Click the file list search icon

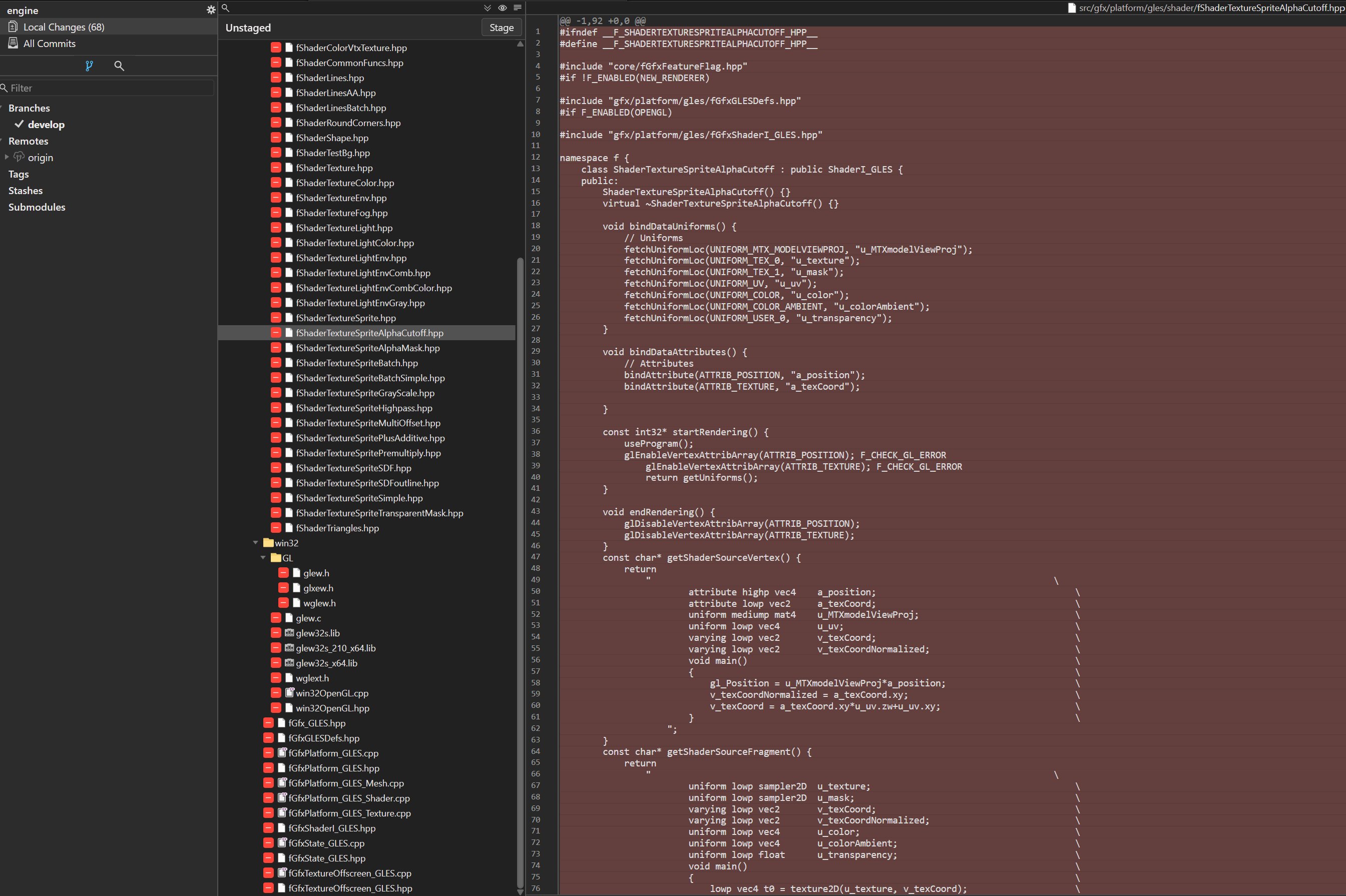225,8
